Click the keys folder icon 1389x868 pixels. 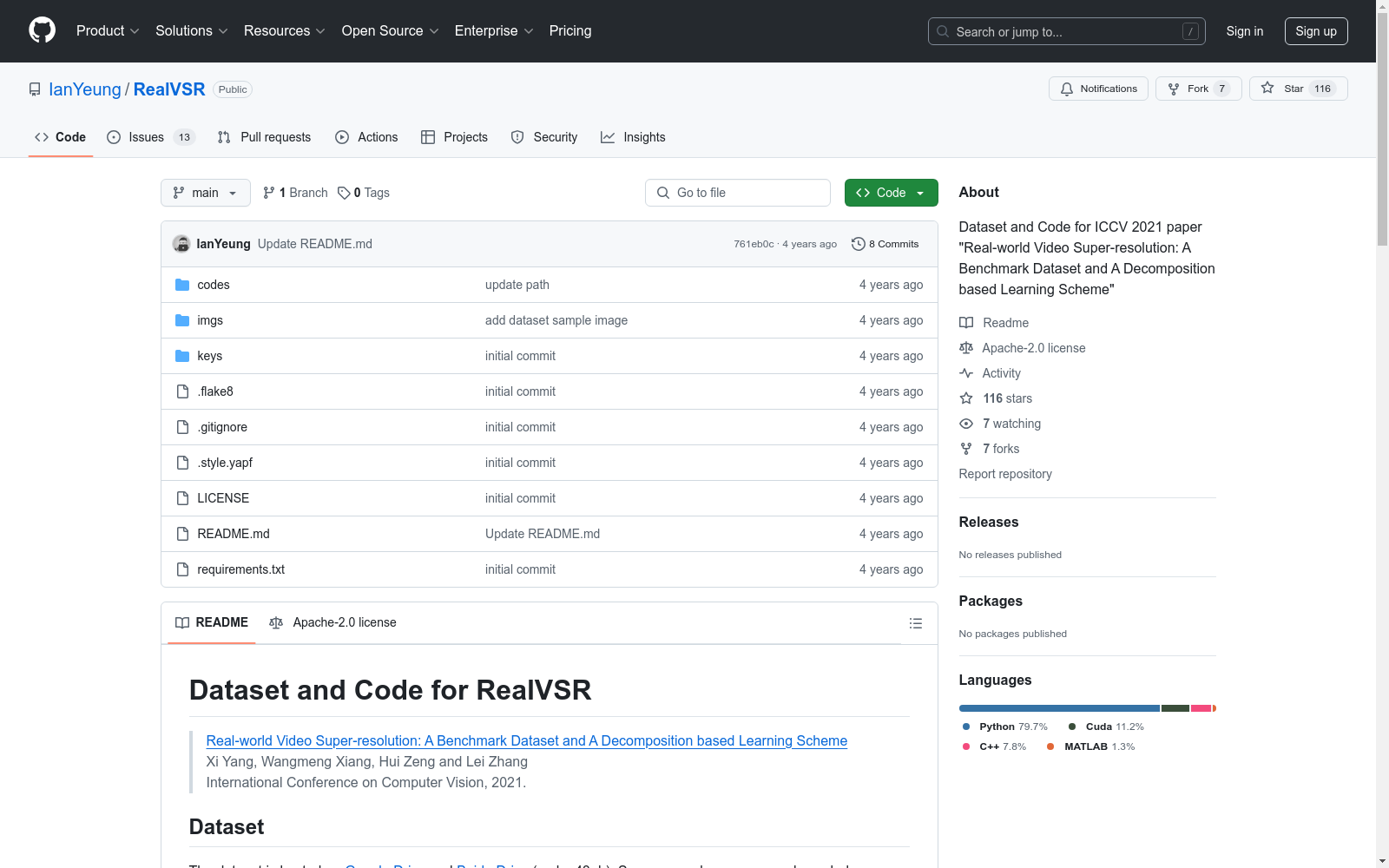tap(182, 356)
